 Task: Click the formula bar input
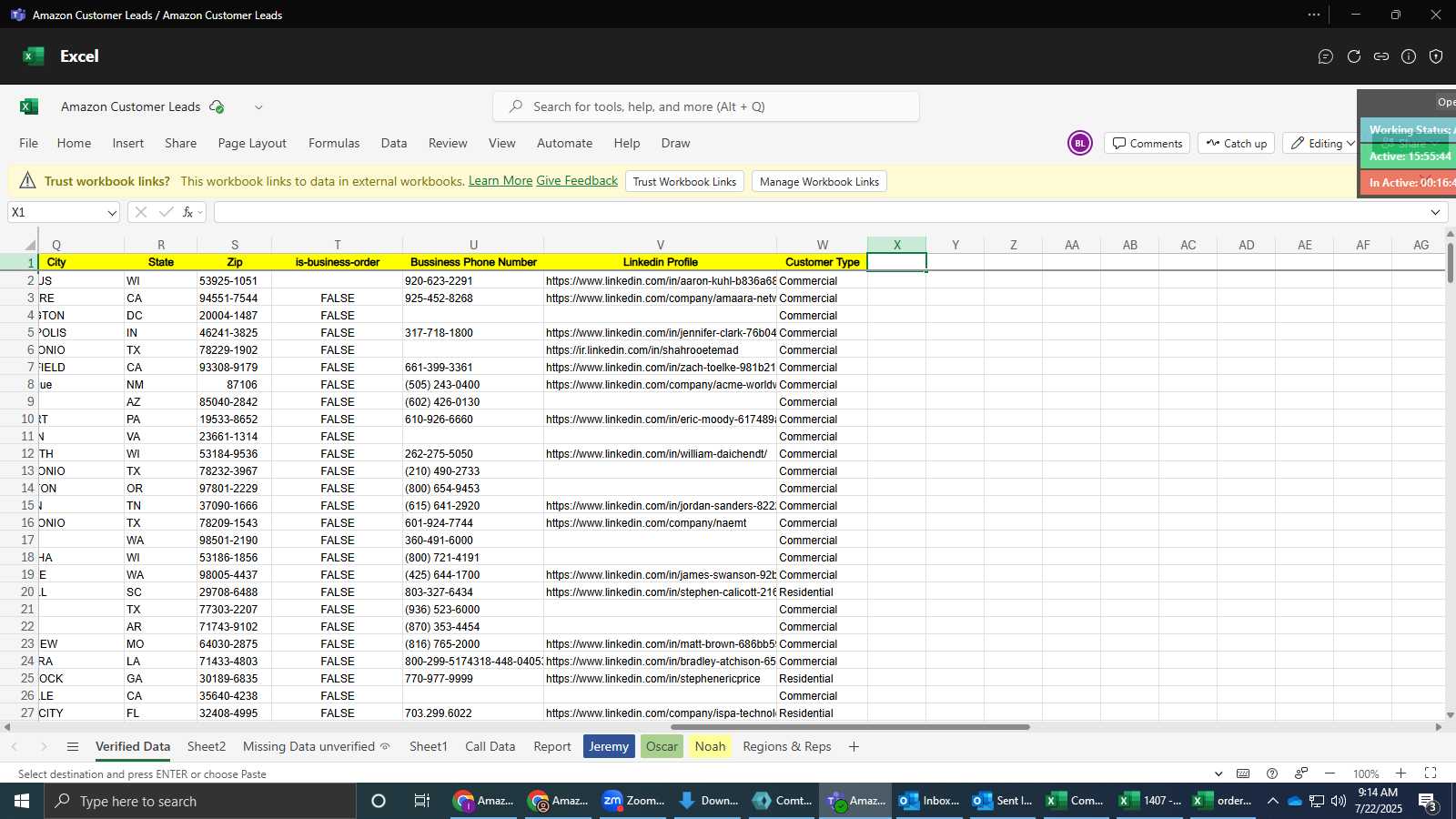click(x=819, y=212)
